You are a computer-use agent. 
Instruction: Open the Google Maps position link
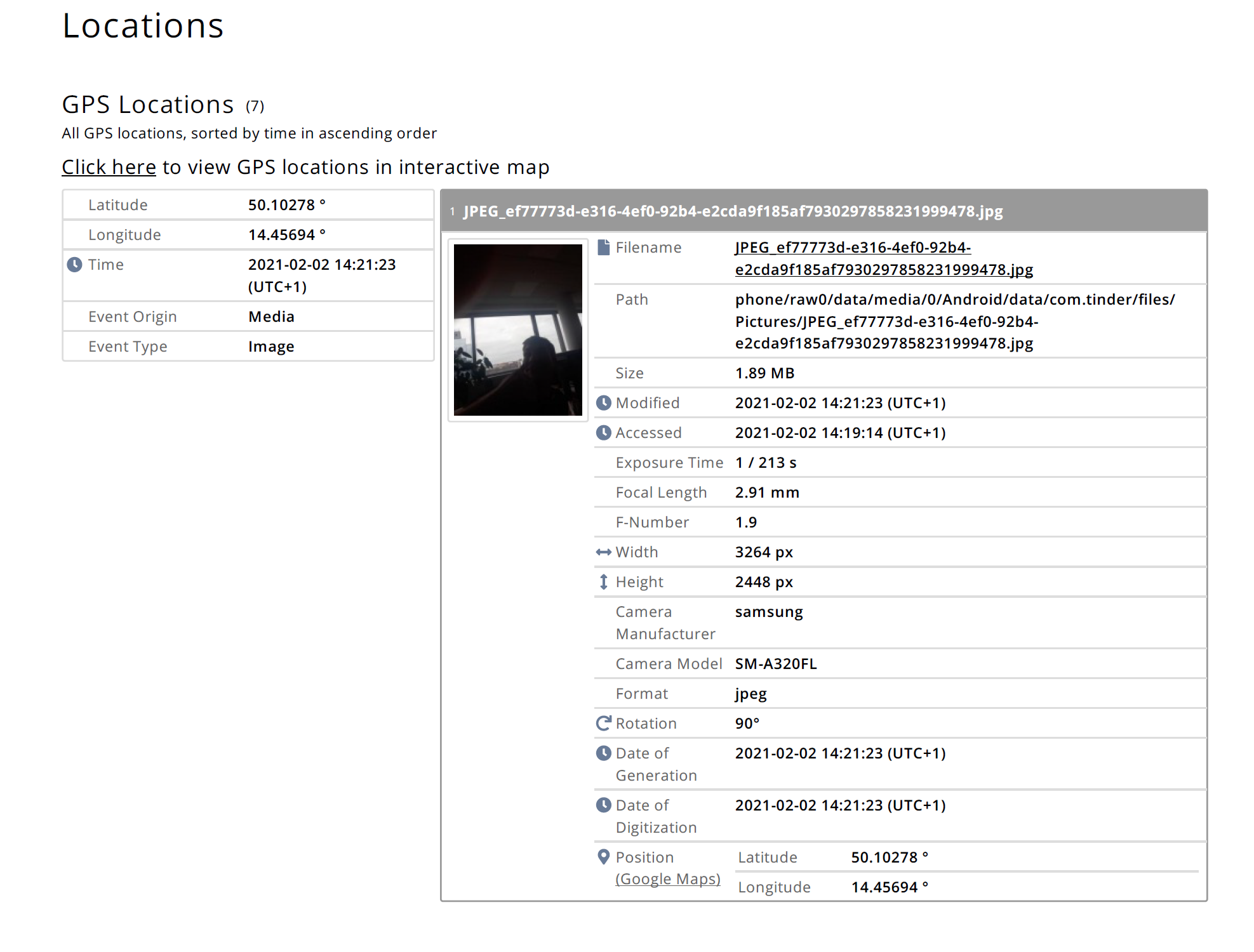[667, 879]
